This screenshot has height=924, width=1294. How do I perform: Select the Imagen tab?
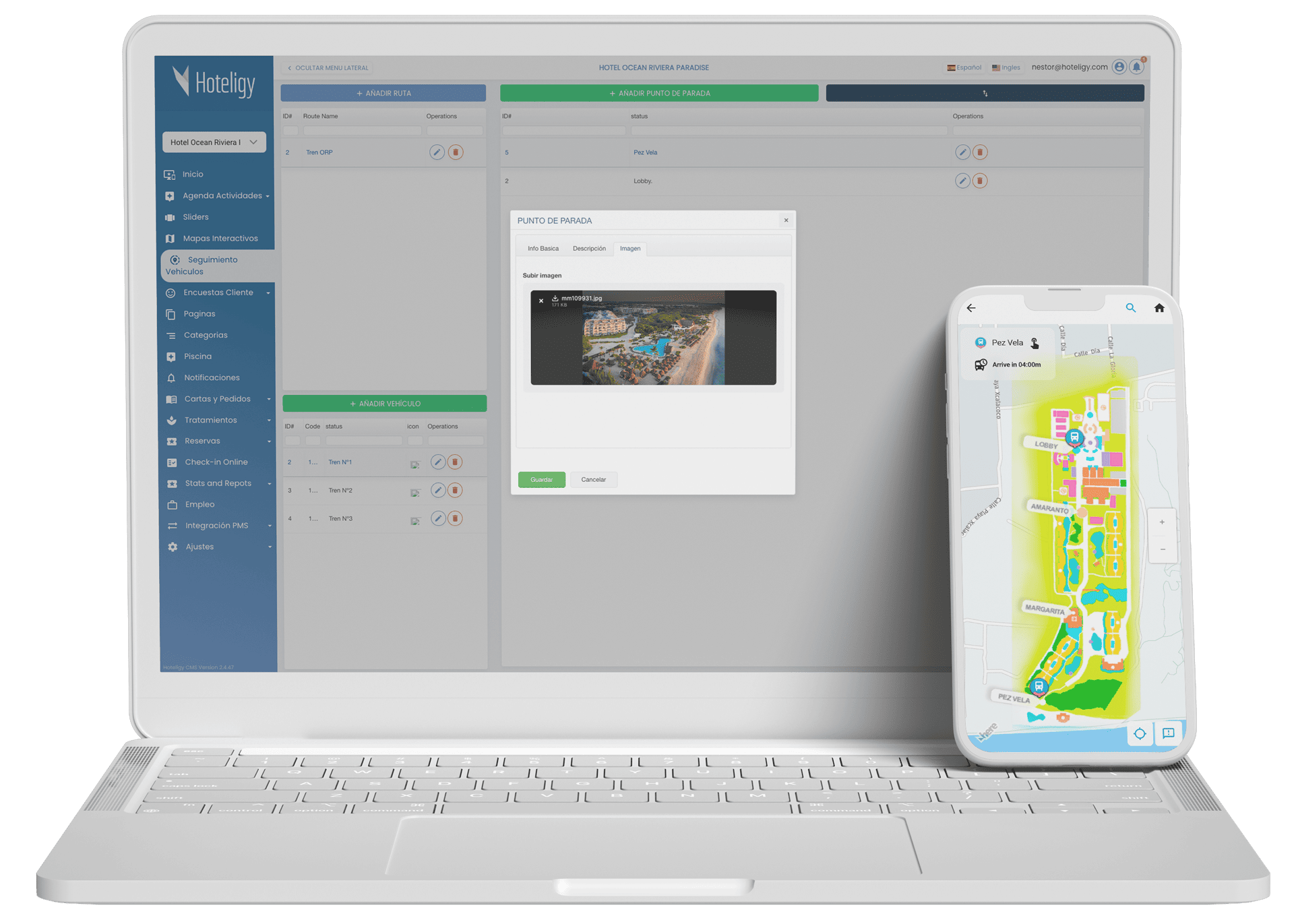pyautogui.click(x=630, y=249)
